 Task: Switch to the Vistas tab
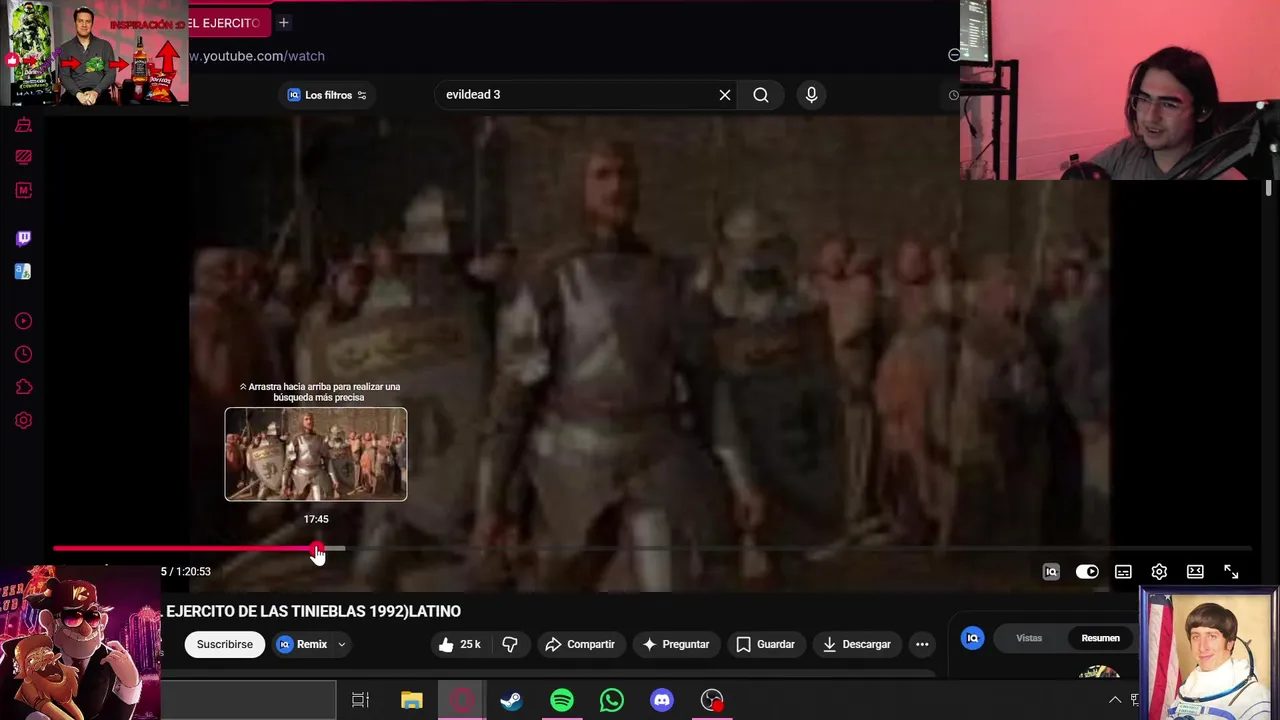1029,638
